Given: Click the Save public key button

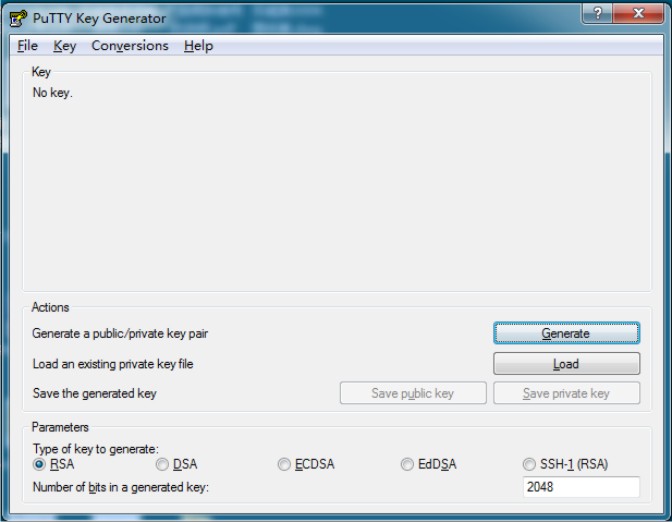Looking at the screenshot, I should point(413,393).
